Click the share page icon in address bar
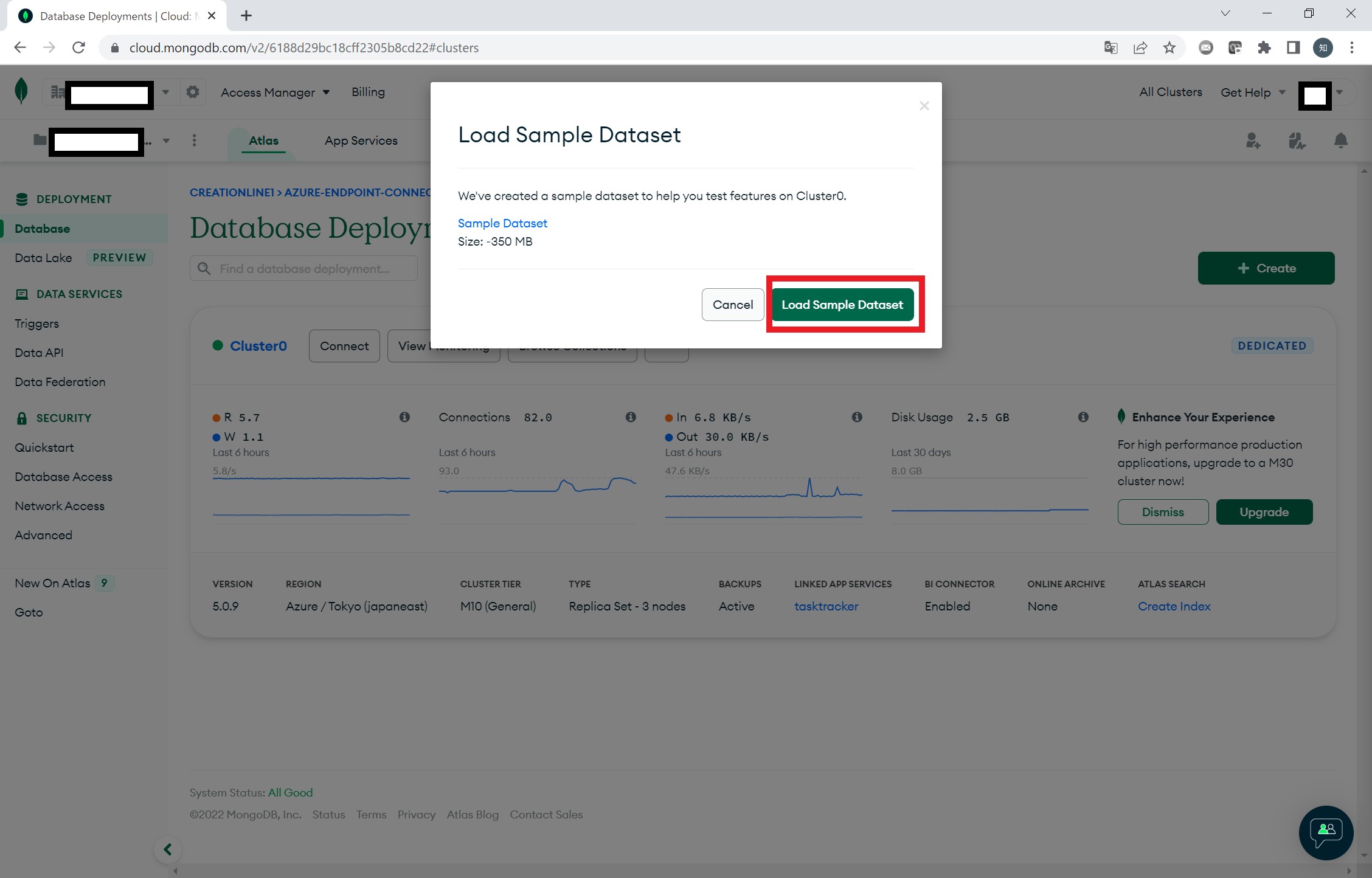Screen dimensions: 1372x878 pos(1140,47)
